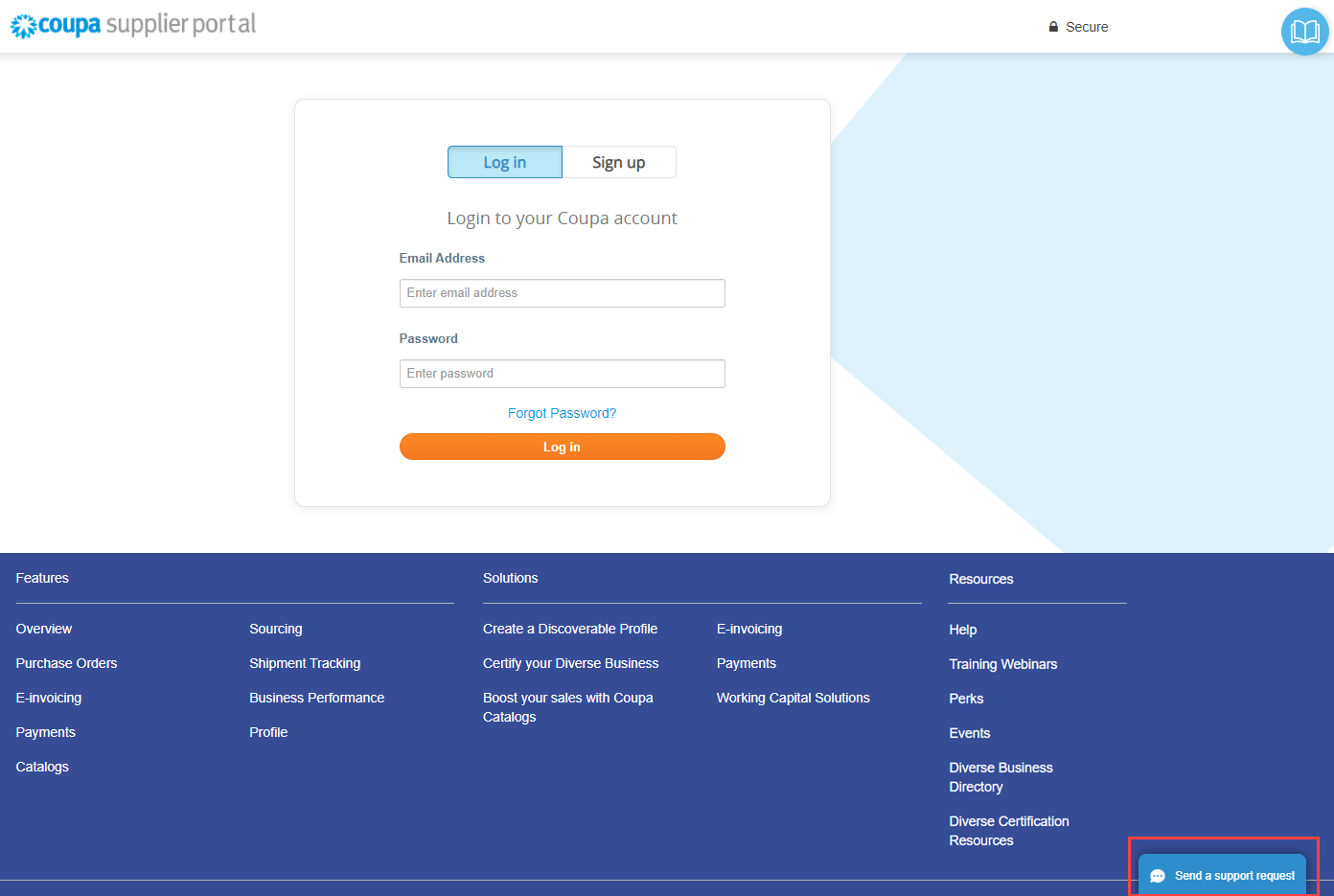The width and height of the screenshot is (1334, 896).
Task: Open Sourcing footer link
Action: tap(276, 629)
